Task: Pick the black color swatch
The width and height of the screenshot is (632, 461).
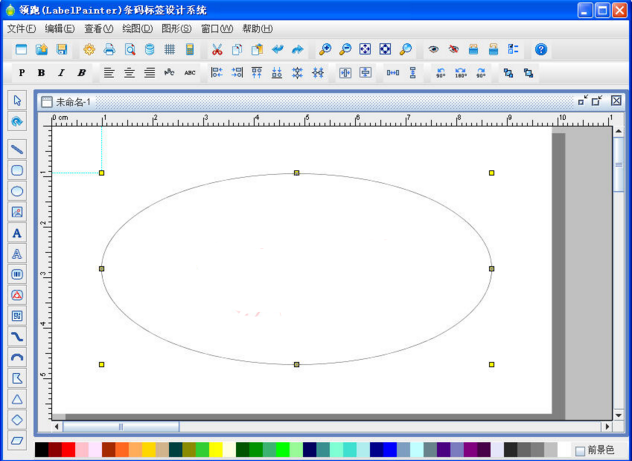Action: click(42, 450)
